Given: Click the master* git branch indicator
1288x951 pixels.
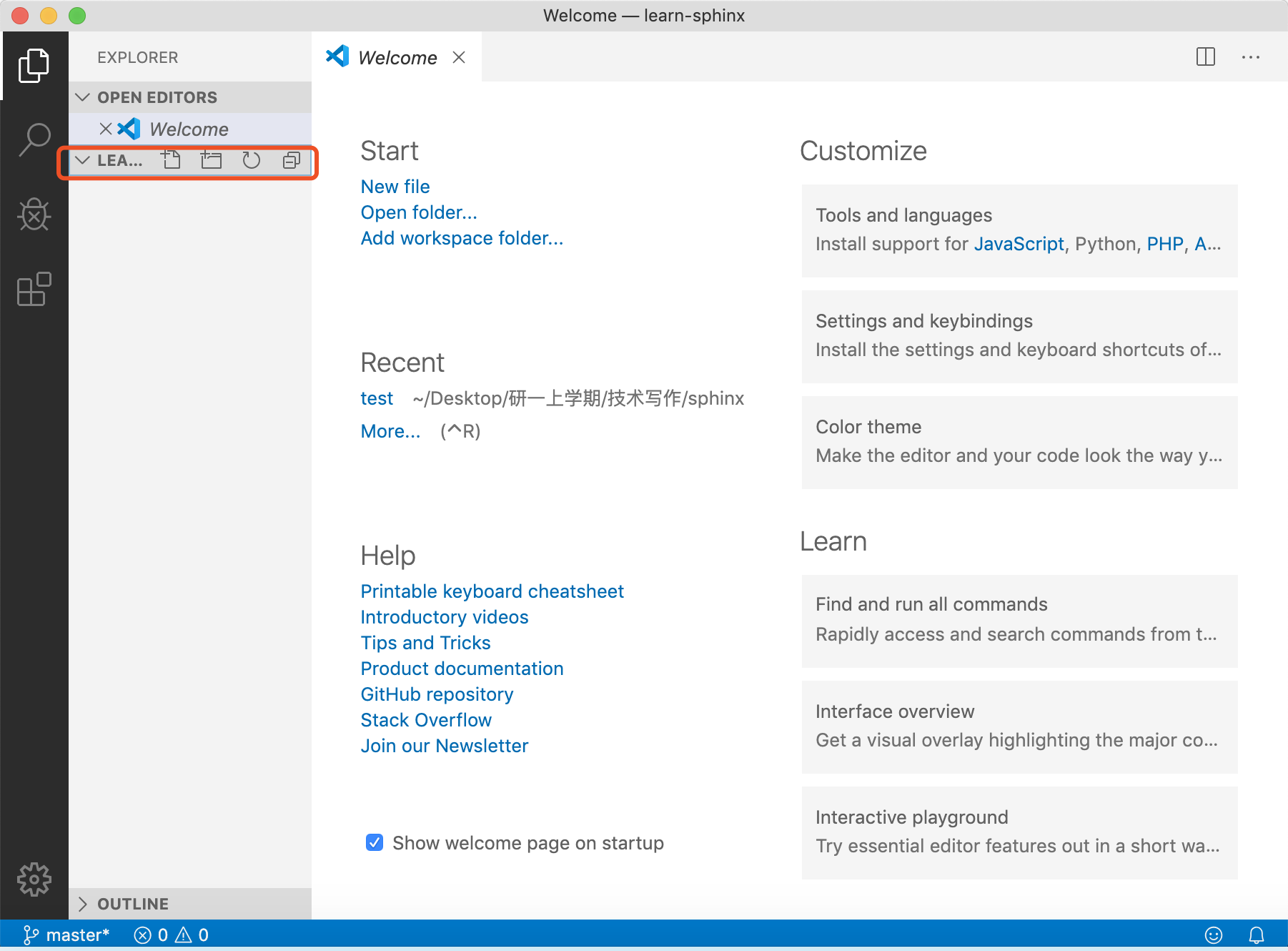Looking at the screenshot, I should coord(67,935).
